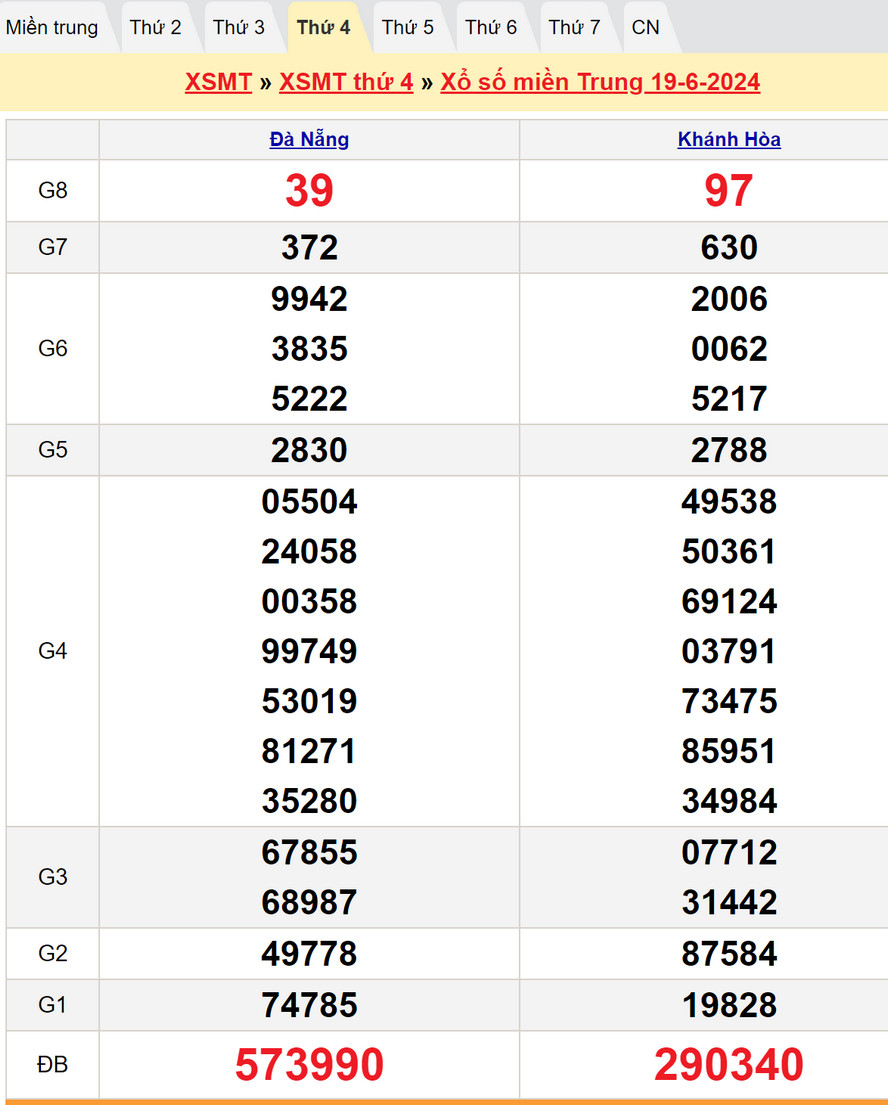Image resolution: width=888 pixels, height=1105 pixels.
Task: Go to the Thứ 5 tab
Action: point(408,27)
